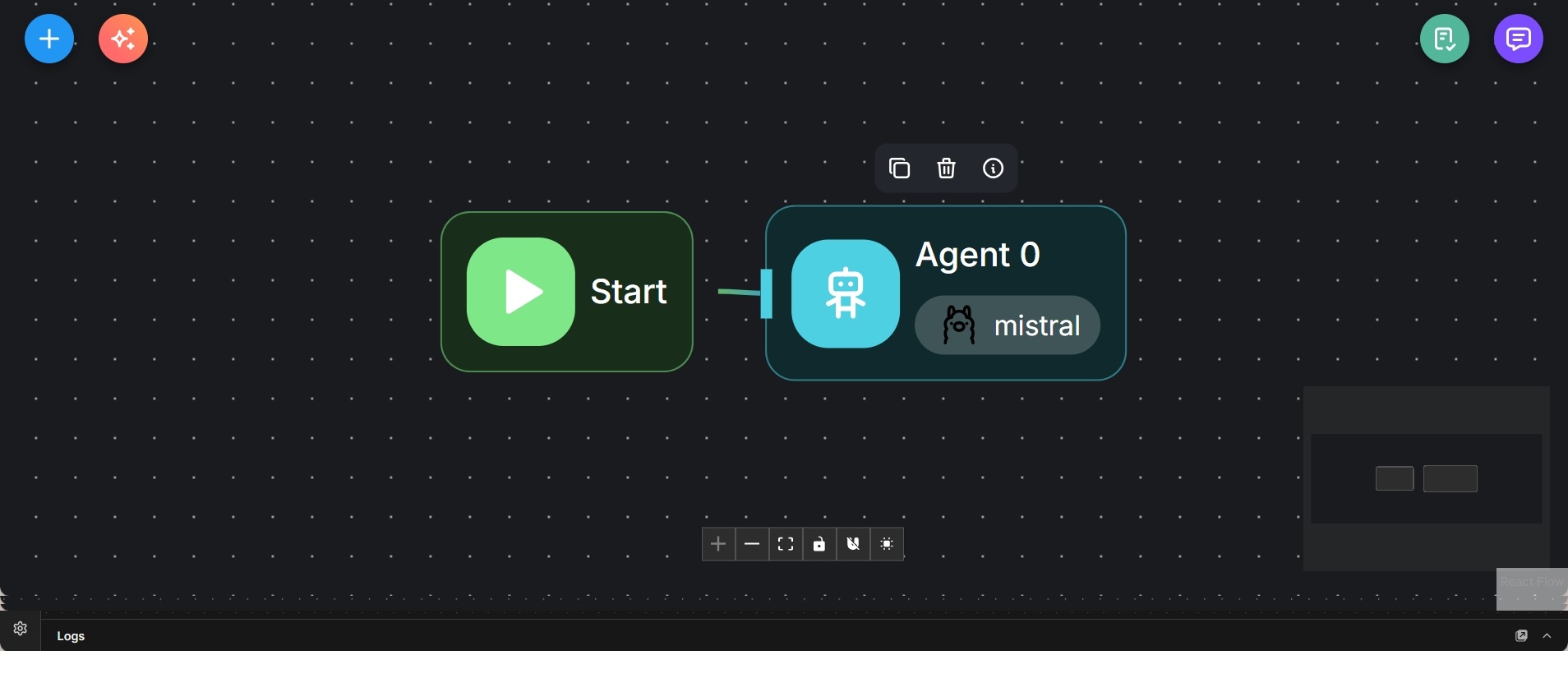The image size is (1568, 692).
Task: Expand the Logs panel with the chevron
Action: click(x=1547, y=637)
